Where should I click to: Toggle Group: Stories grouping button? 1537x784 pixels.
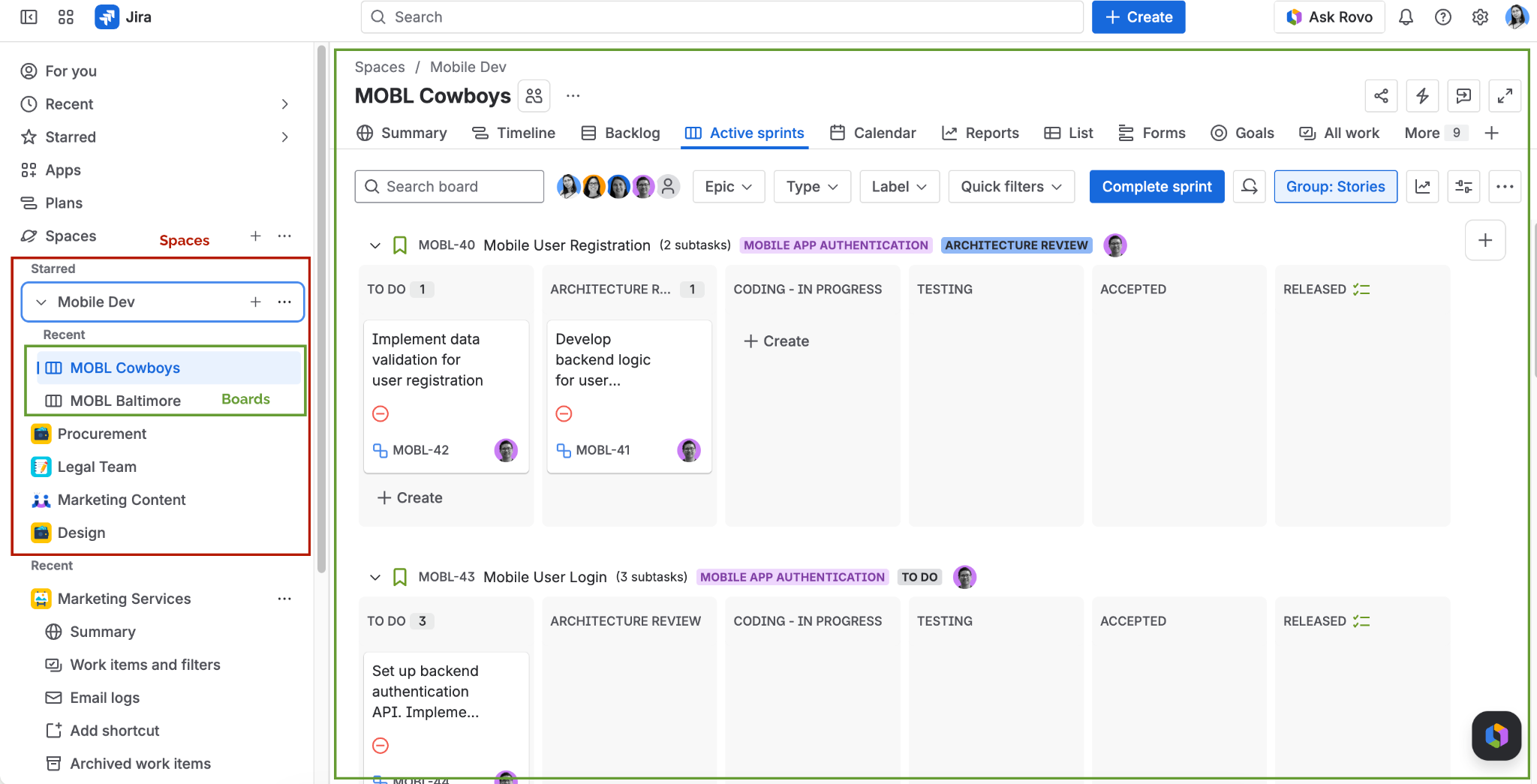1336,187
